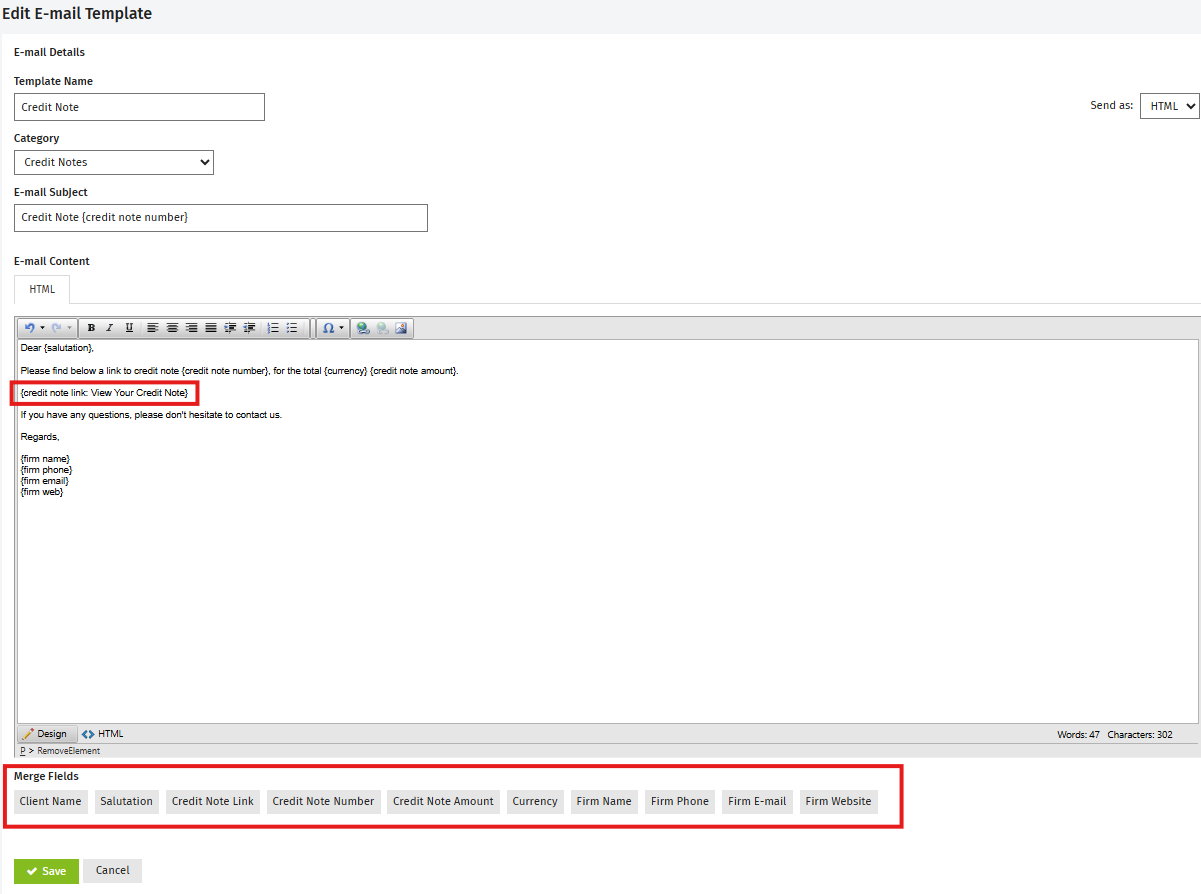Click 'If you have any questions' sentence
Image resolution: width=1201 pixels, height=894 pixels.
point(151,415)
